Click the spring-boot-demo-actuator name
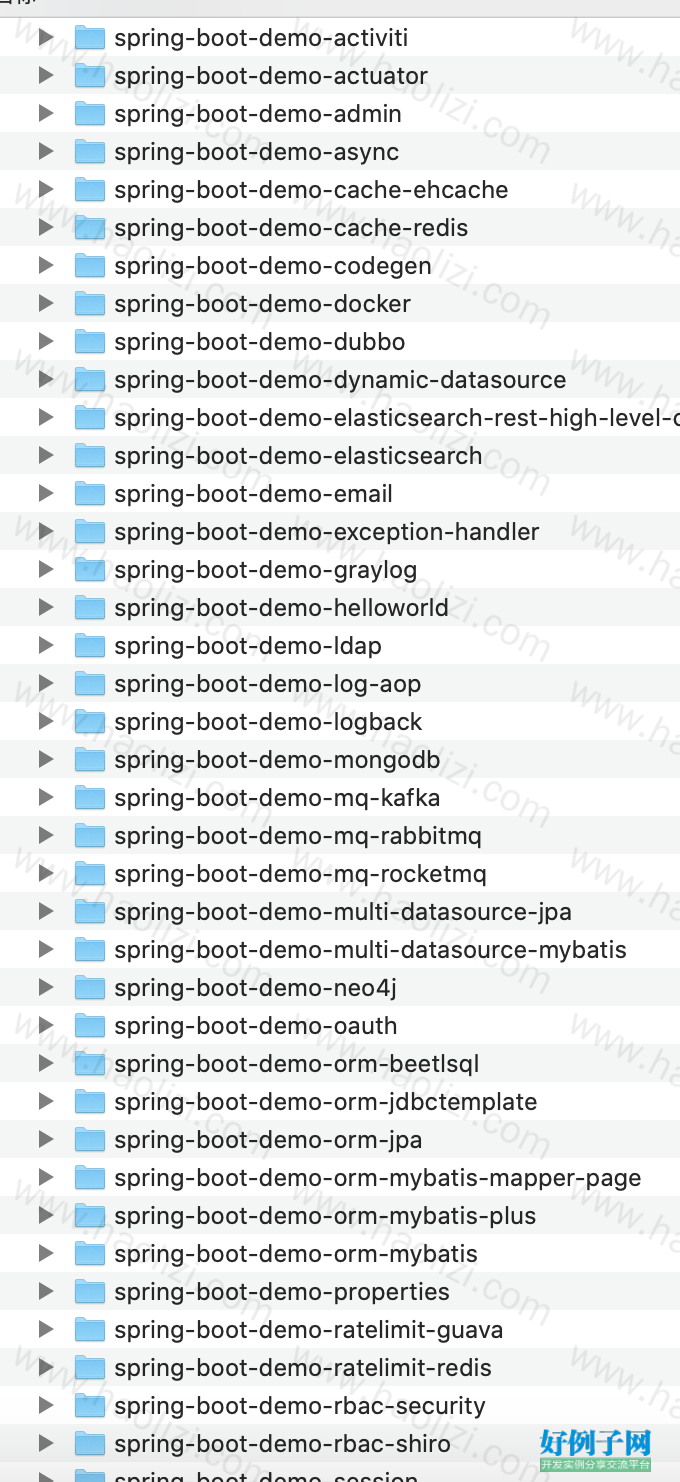 click(271, 76)
